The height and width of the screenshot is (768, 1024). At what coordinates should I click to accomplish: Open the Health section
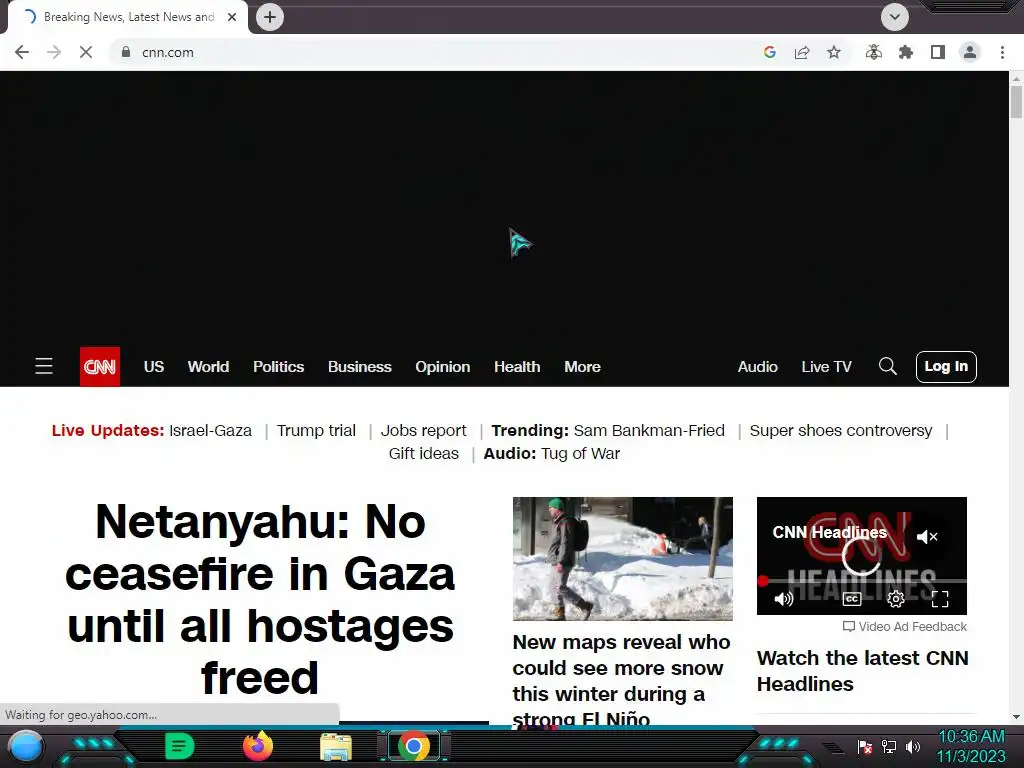(x=517, y=367)
